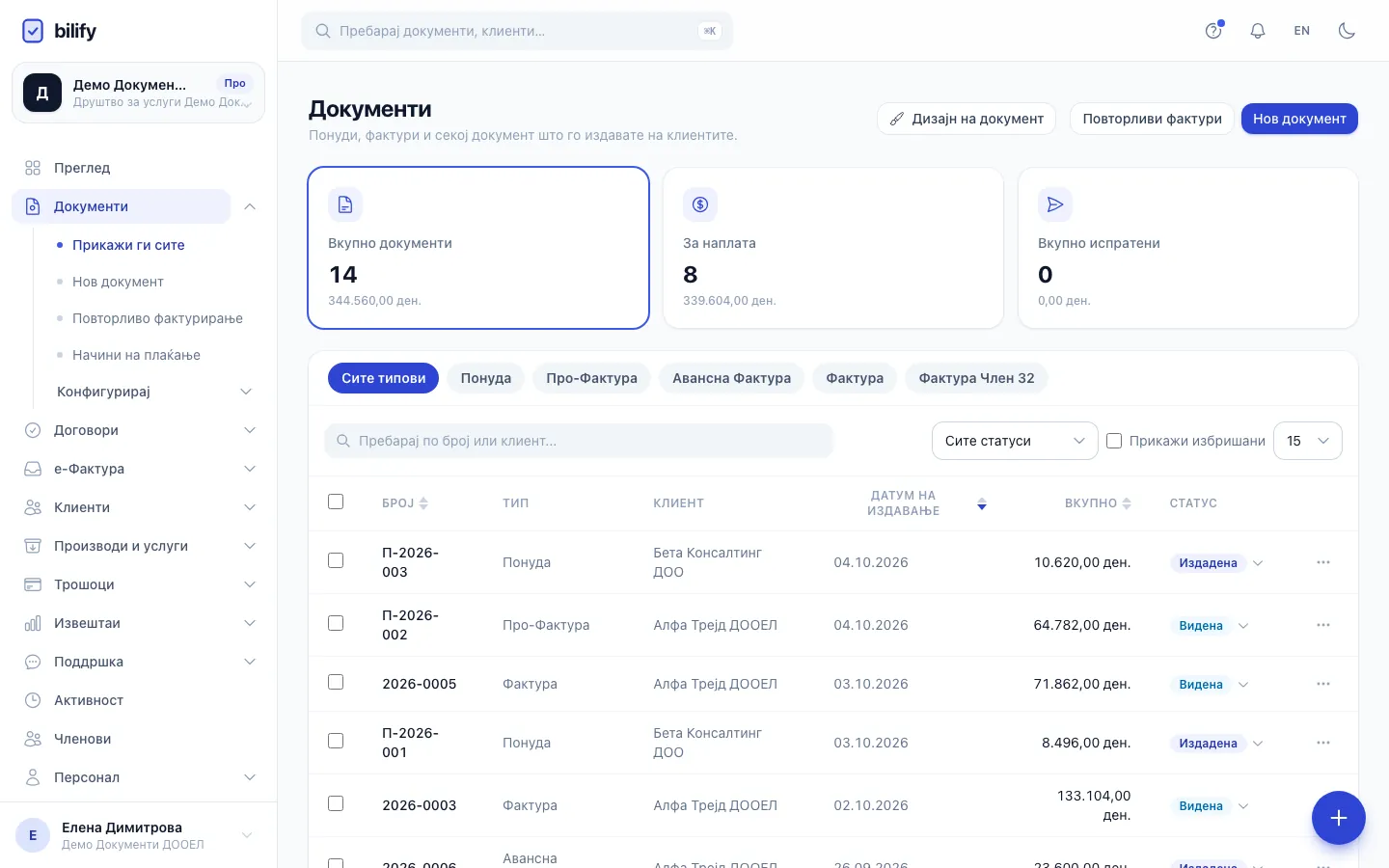This screenshot has width=1389, height=868.
Task: Sort by the БРОЈ column arrows
Action: pos(423,503)
